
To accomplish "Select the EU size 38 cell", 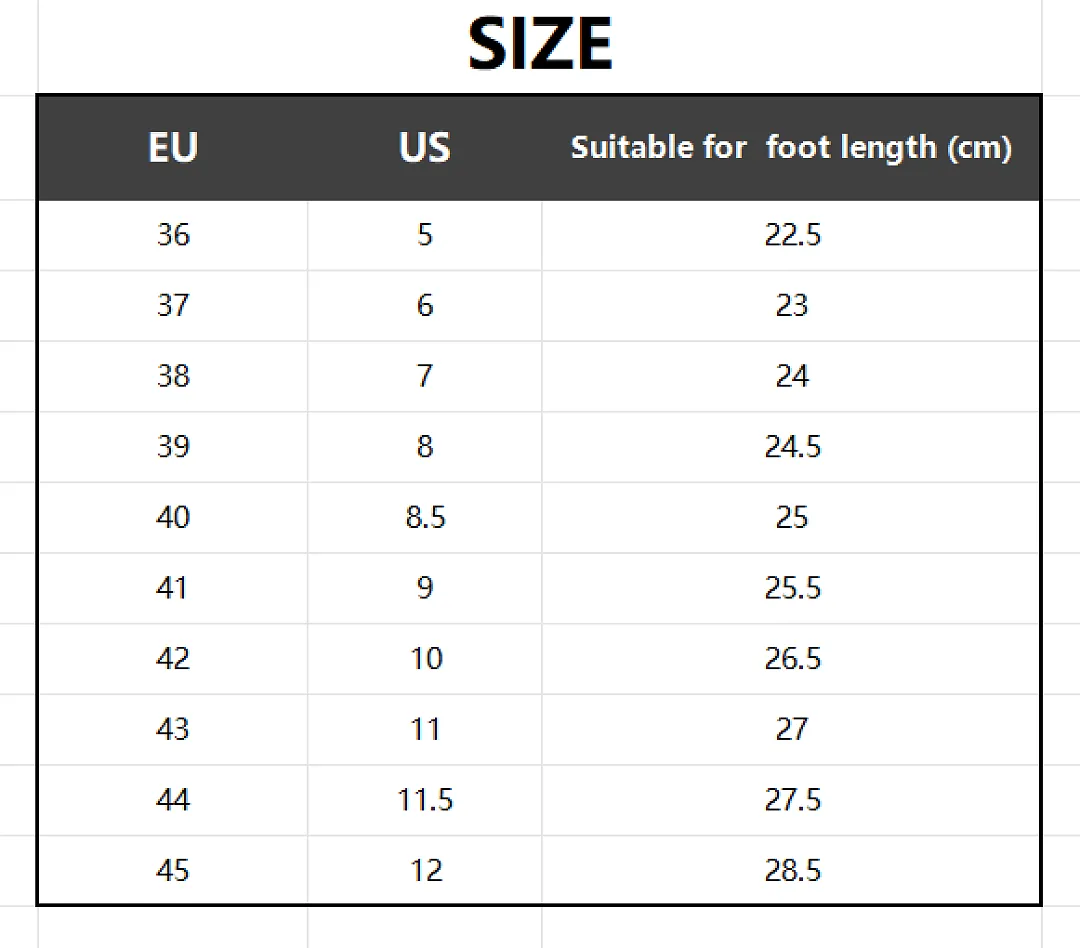I will pos(173,376).
